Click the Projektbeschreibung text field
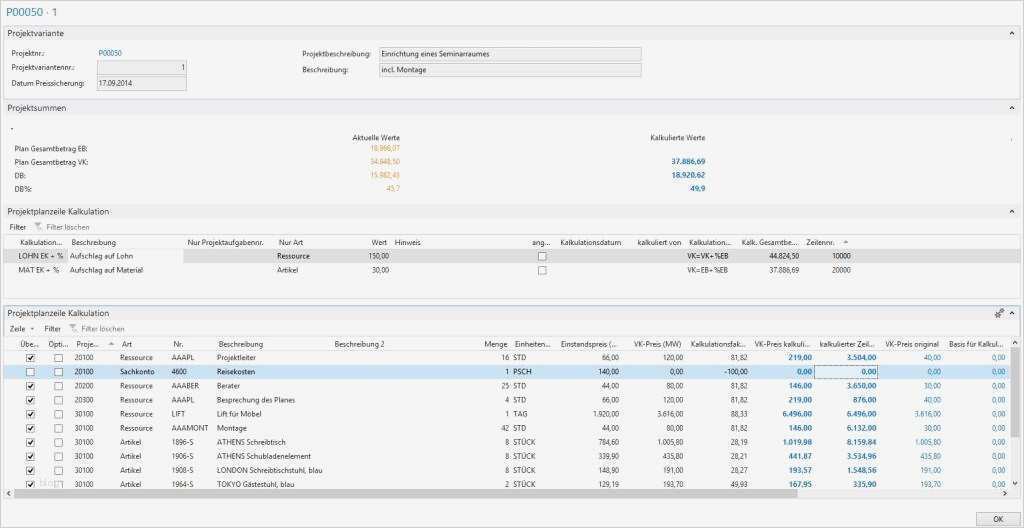This screenshot has height=528, width=1024. coord(509,54)
